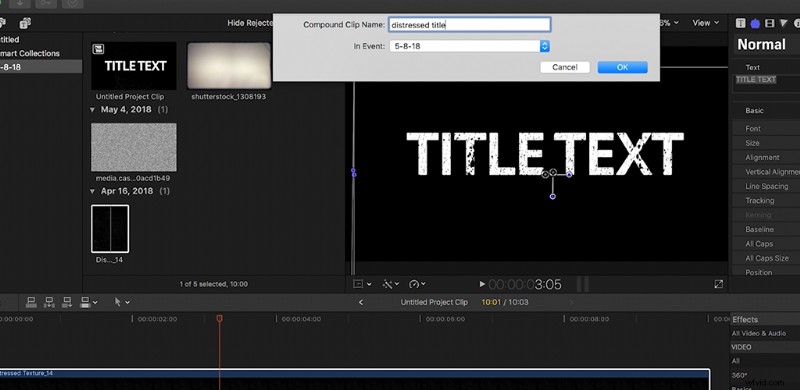Select Smart Collections in the library sidebar
The width and height of the screenshot is (800, 390).
pyautogui.click(x=30, y=53)
